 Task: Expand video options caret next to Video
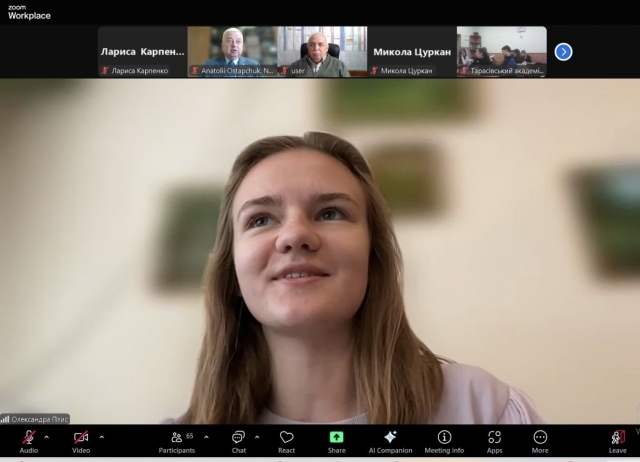tap(102, 437)
